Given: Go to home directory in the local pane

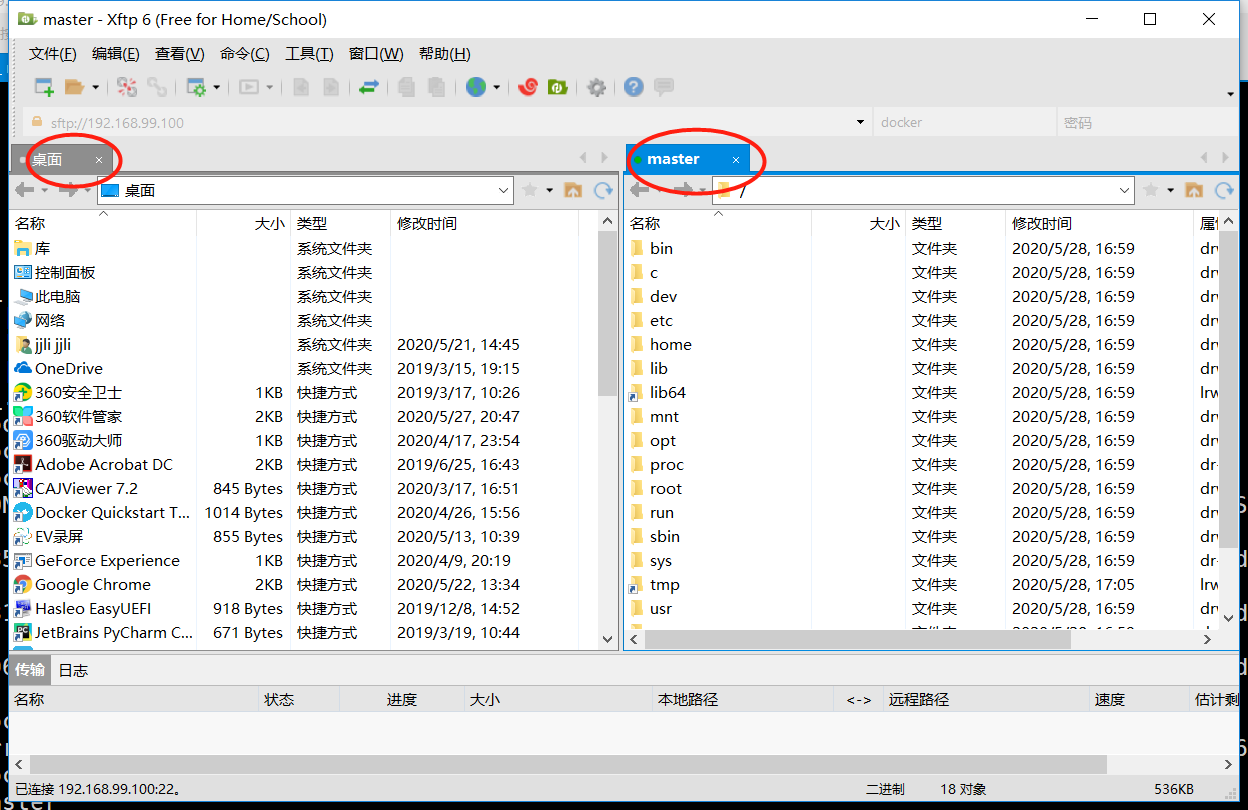Looking at the screenshot, I should coord(575,190).
